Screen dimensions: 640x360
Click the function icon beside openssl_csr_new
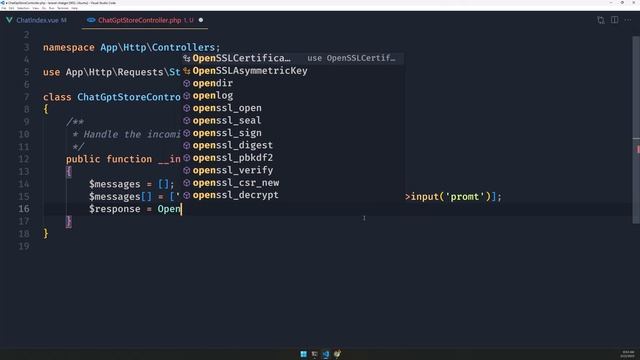tap(187, 183)
